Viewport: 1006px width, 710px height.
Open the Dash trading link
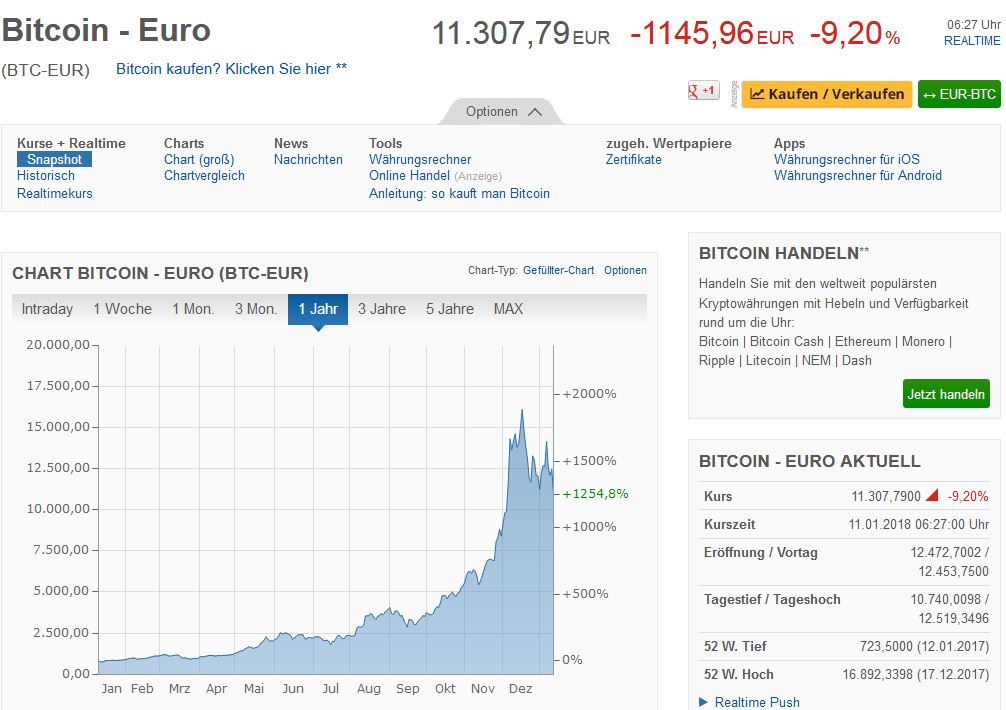coord(857,360)
